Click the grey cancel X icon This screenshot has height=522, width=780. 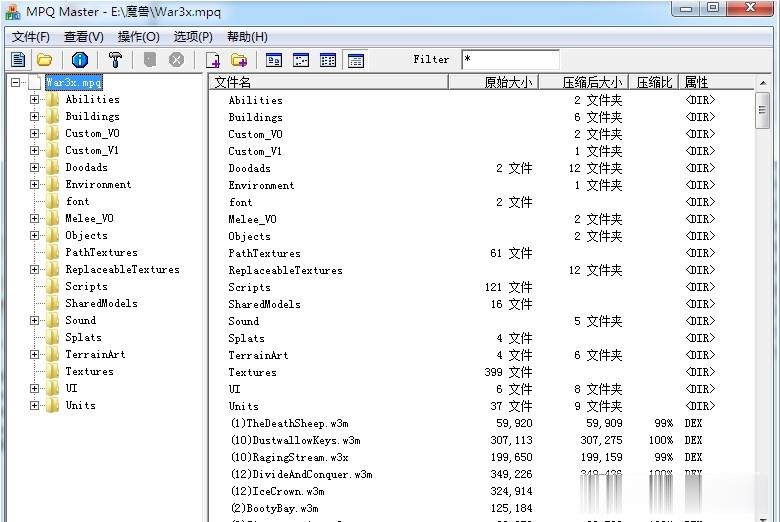pyautogui.click(x=176, y=60)
